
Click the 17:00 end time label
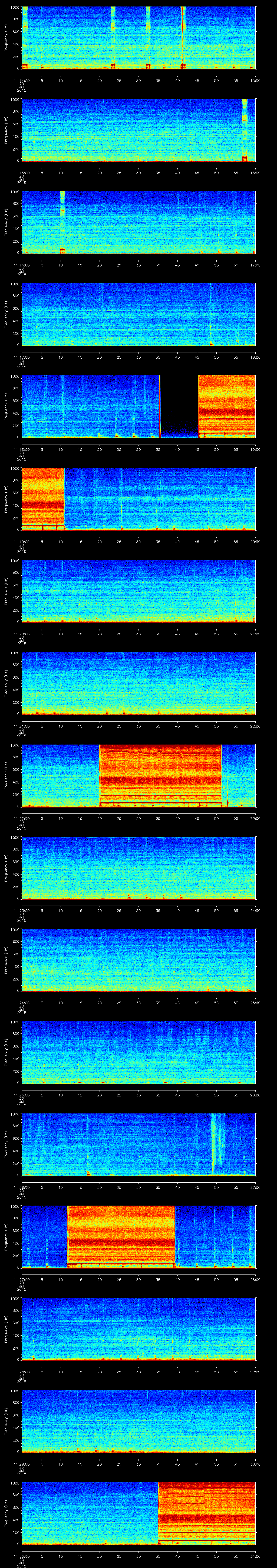(x=255, y=265)
